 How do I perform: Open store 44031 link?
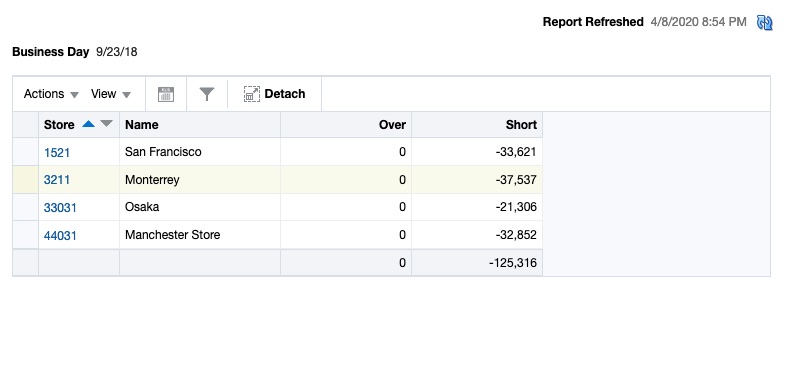coord(60,235)
